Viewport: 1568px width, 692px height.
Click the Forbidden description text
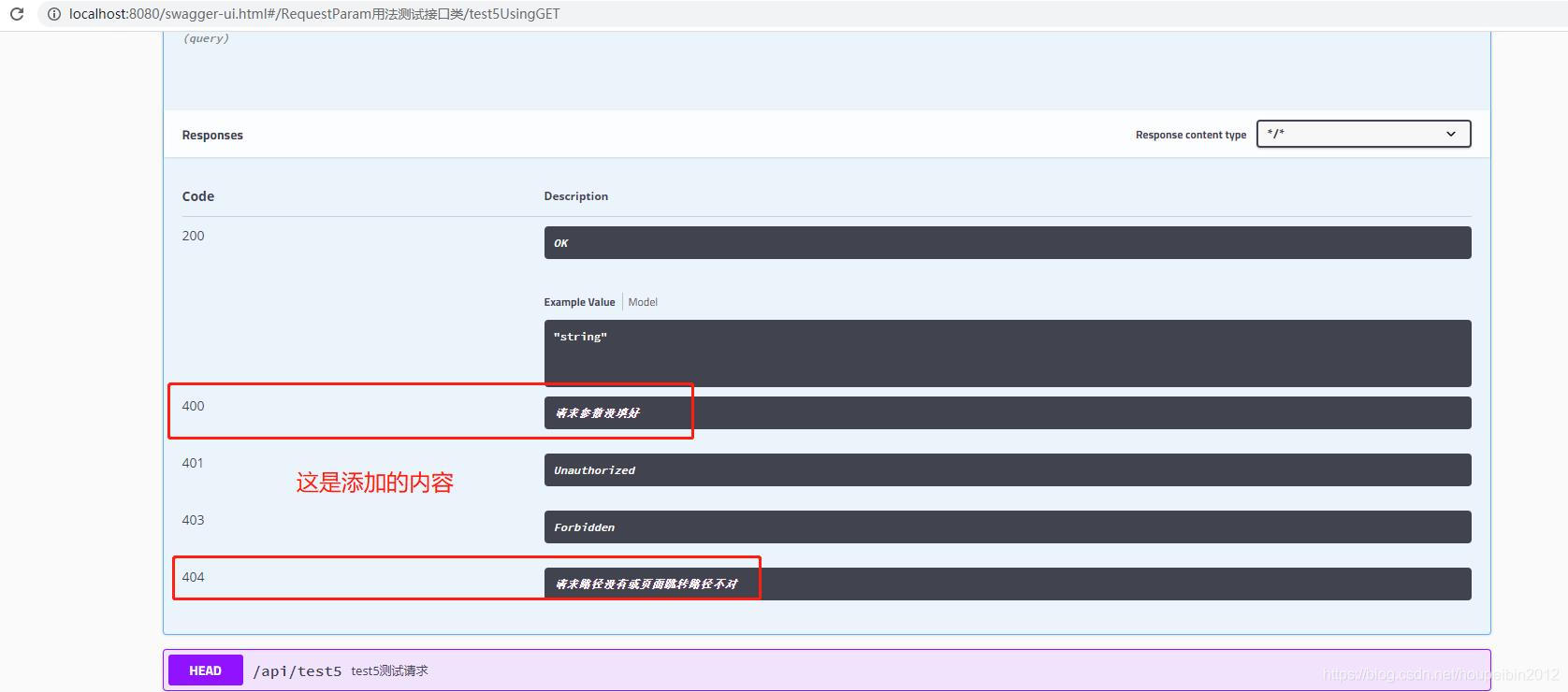[x=584, y=527]
